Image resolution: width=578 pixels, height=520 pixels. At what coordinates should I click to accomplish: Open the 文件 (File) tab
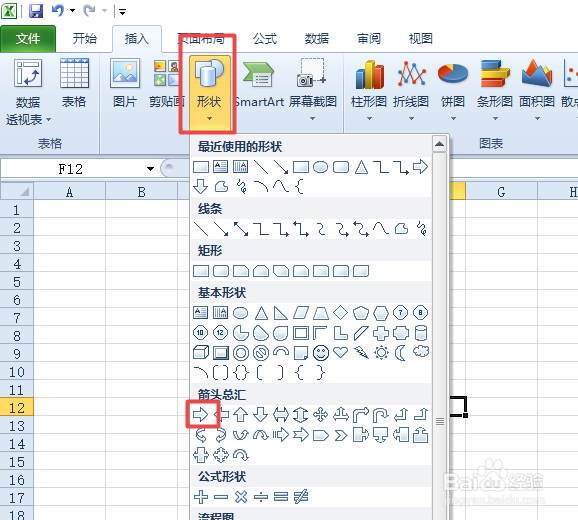coord(28,39)
